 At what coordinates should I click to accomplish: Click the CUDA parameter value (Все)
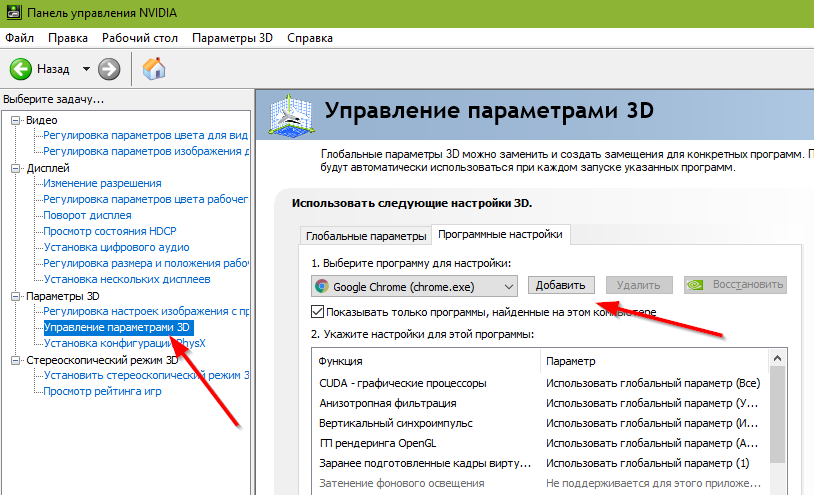[x=653, y=383]
